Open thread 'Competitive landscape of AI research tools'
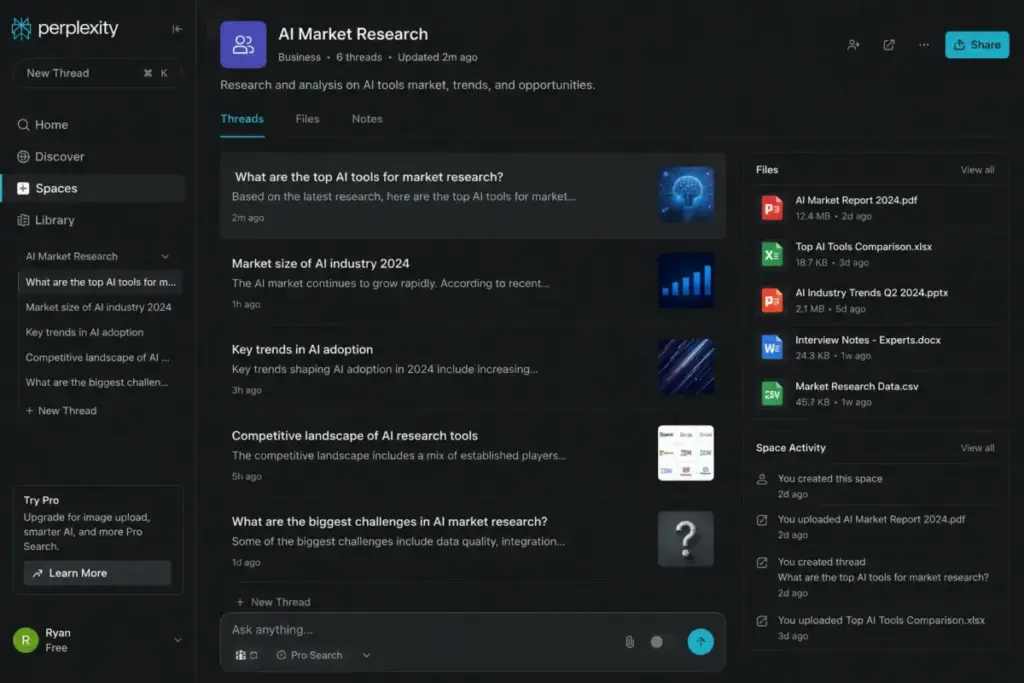The width and height of the screenshot is (1024, 683). 355,436
